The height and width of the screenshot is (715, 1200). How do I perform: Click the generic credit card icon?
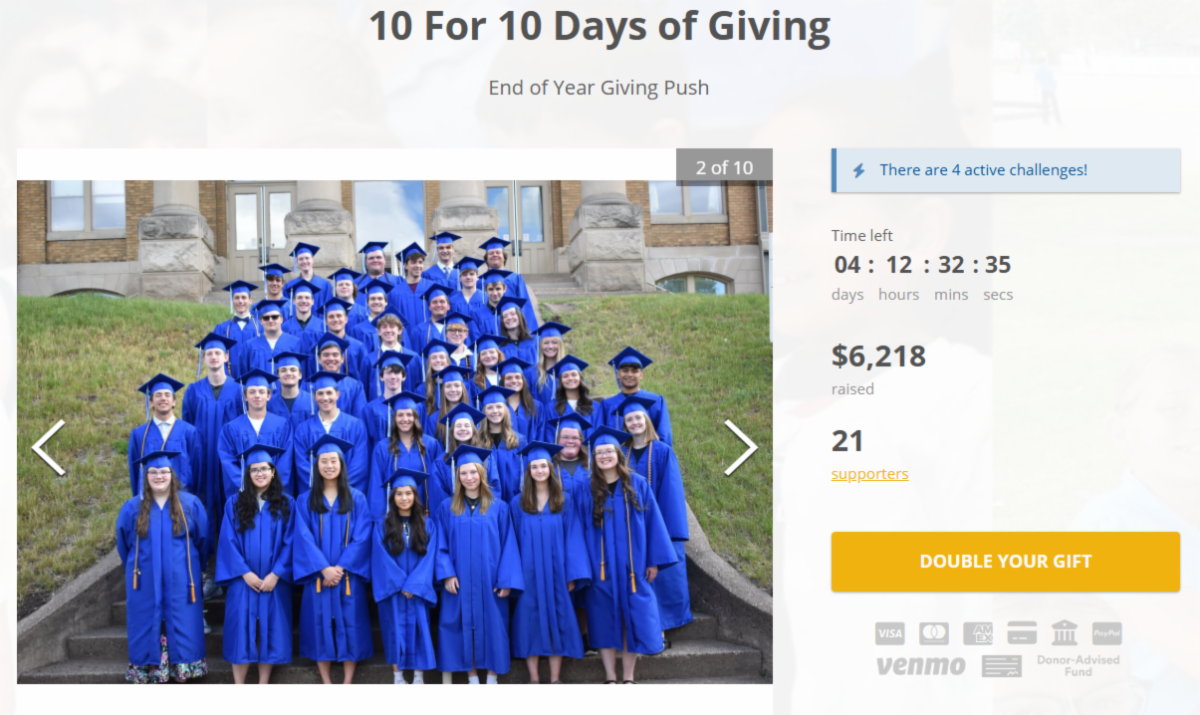coord(1021,633)
